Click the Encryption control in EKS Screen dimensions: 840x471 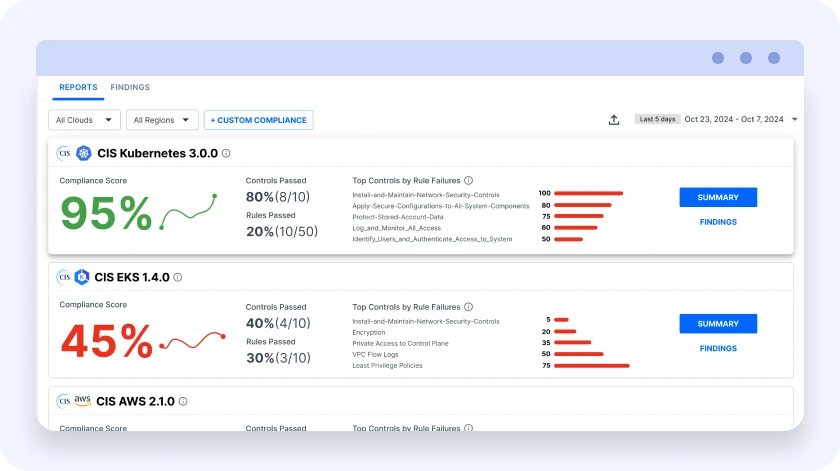(369, 332)
